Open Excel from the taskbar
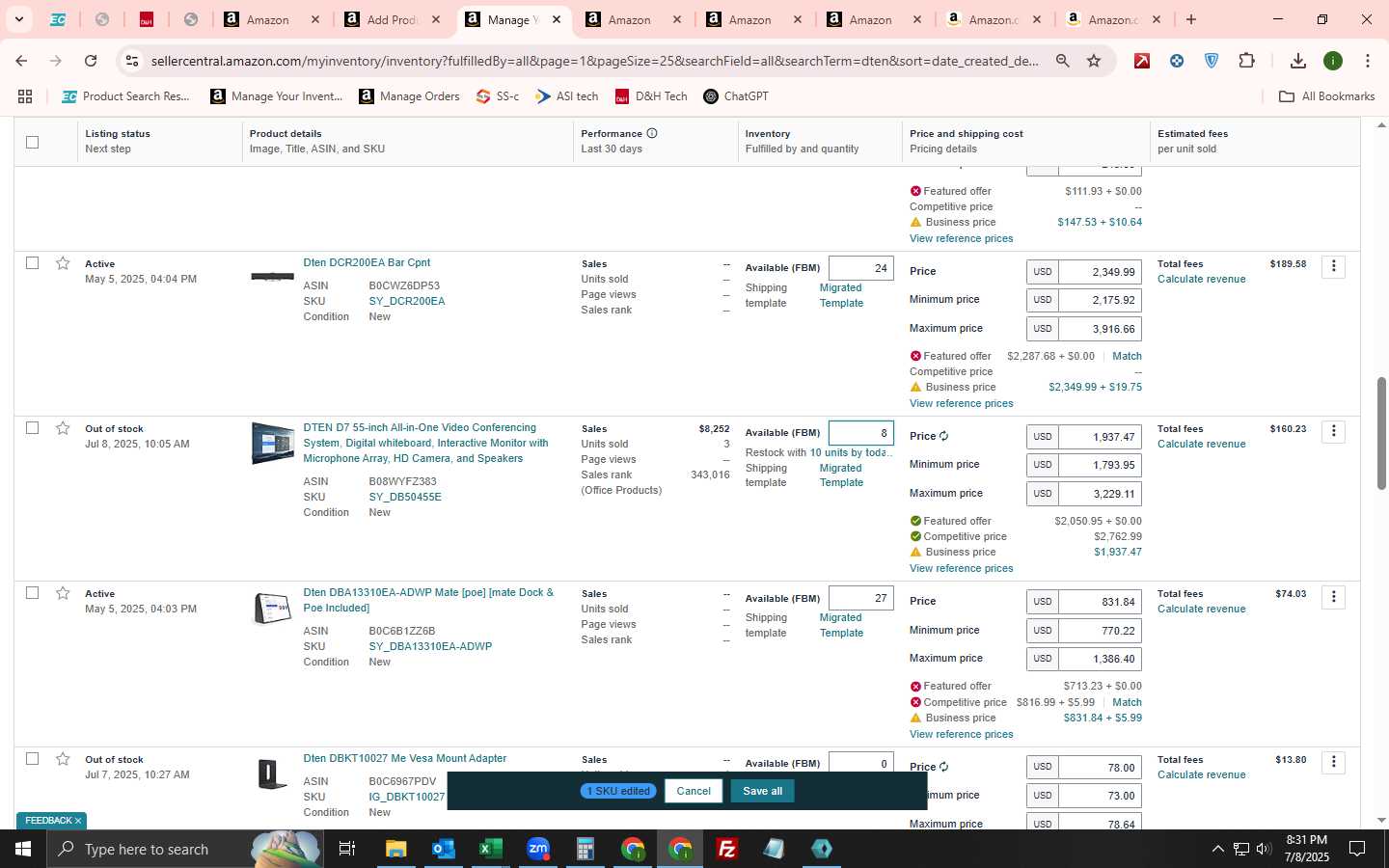Viewport: 1389px width, 868px height. tap(490, 849)
